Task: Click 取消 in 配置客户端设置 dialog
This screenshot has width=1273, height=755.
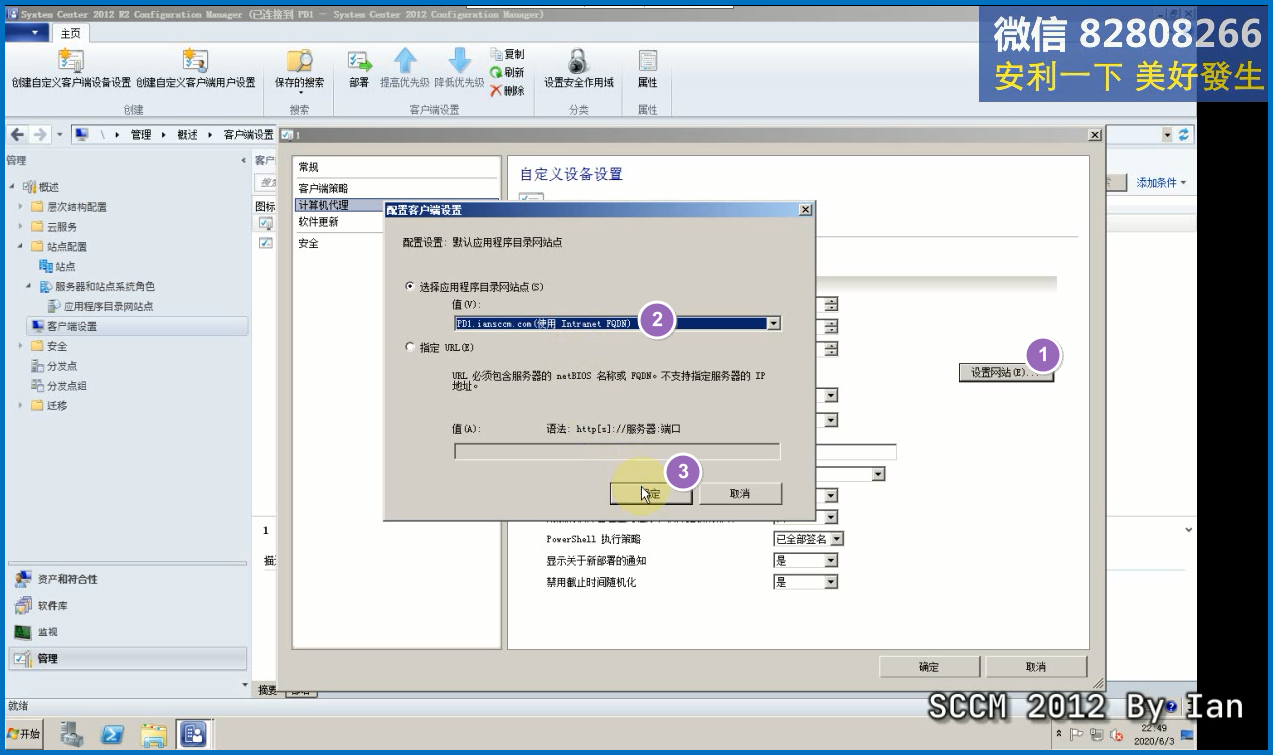Action: pos(740,494)
